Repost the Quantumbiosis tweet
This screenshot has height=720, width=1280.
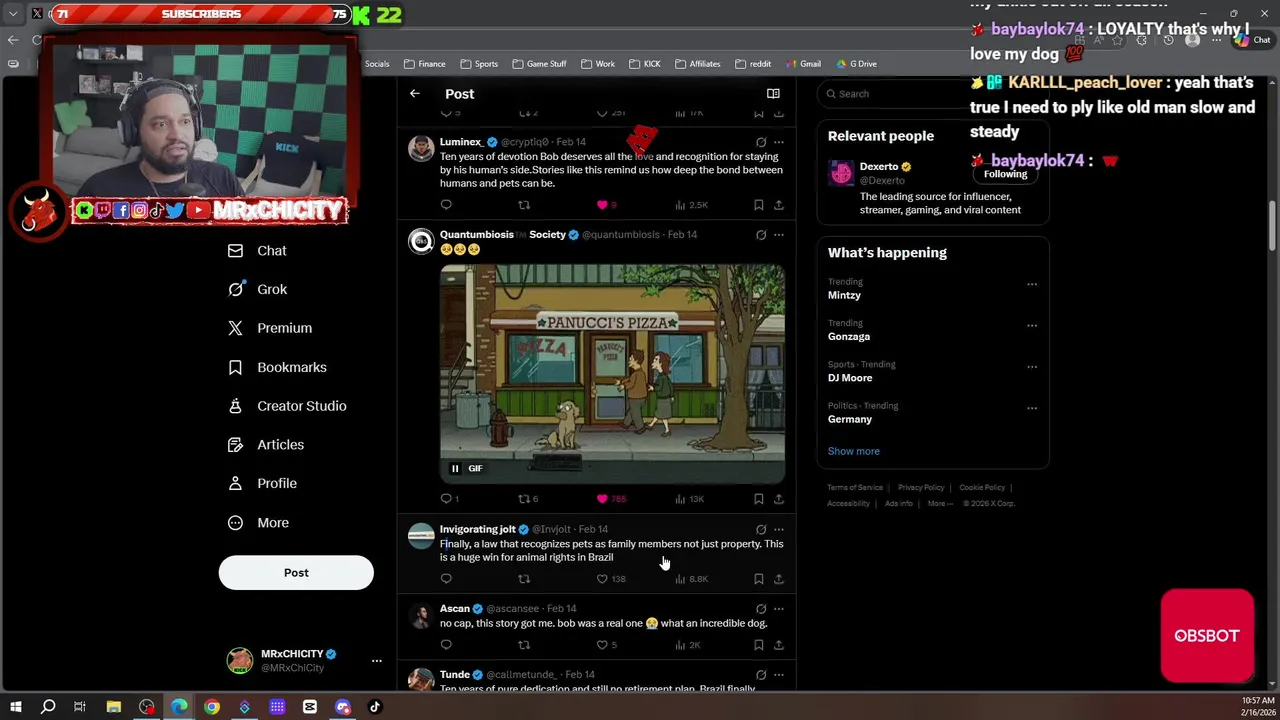coord(523,499)
